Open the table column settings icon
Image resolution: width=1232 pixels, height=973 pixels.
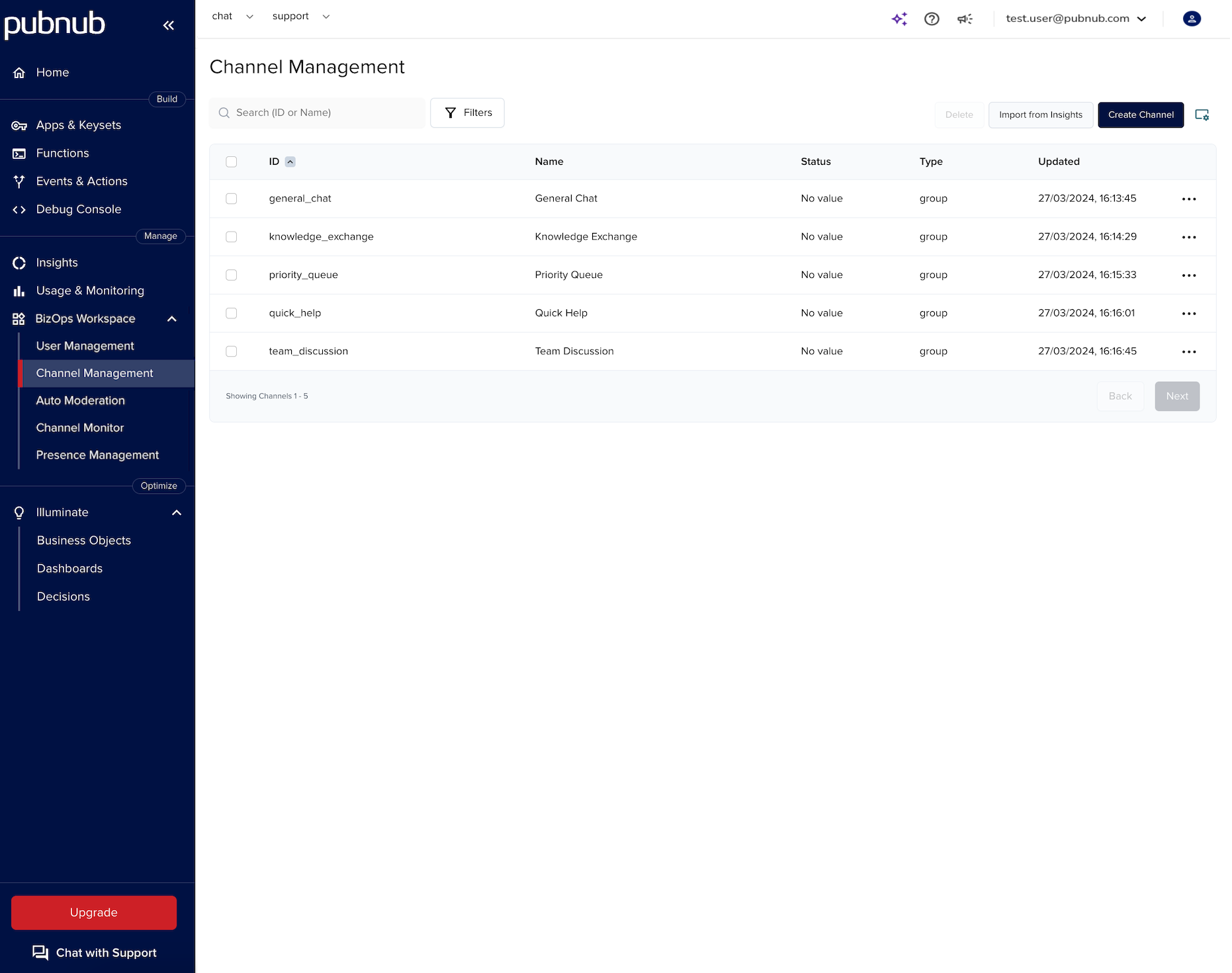(1202, 115)
